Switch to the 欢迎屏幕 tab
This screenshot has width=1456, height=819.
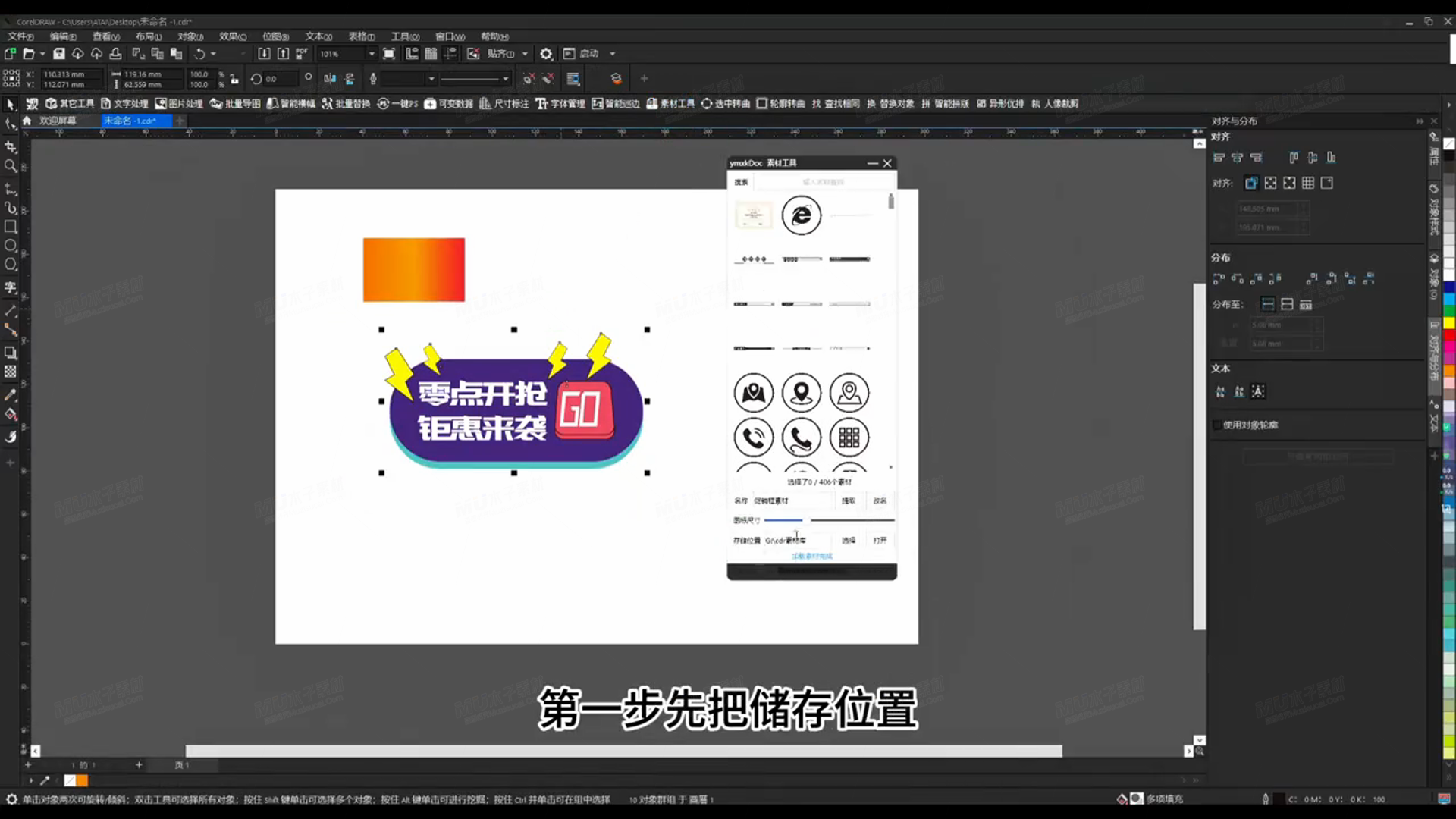[57, 121]
